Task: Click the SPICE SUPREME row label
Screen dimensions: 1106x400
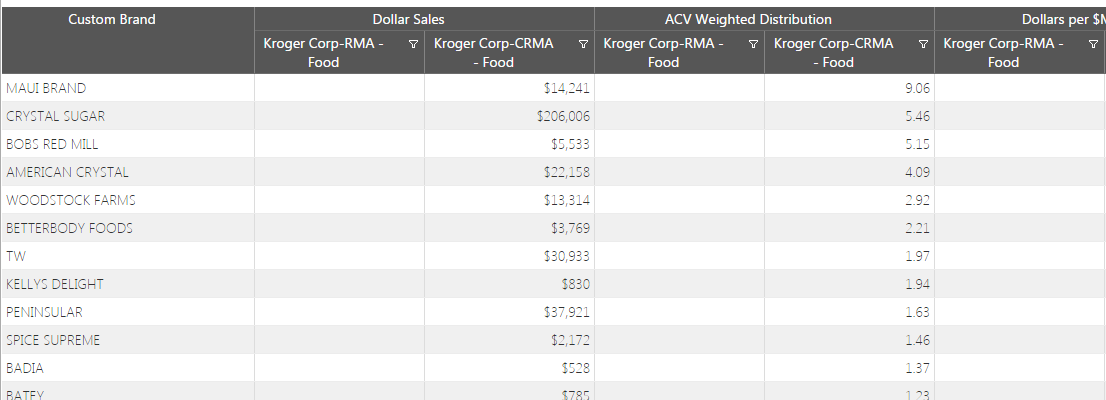Action: pyautogui.click(x=53, y=340)
